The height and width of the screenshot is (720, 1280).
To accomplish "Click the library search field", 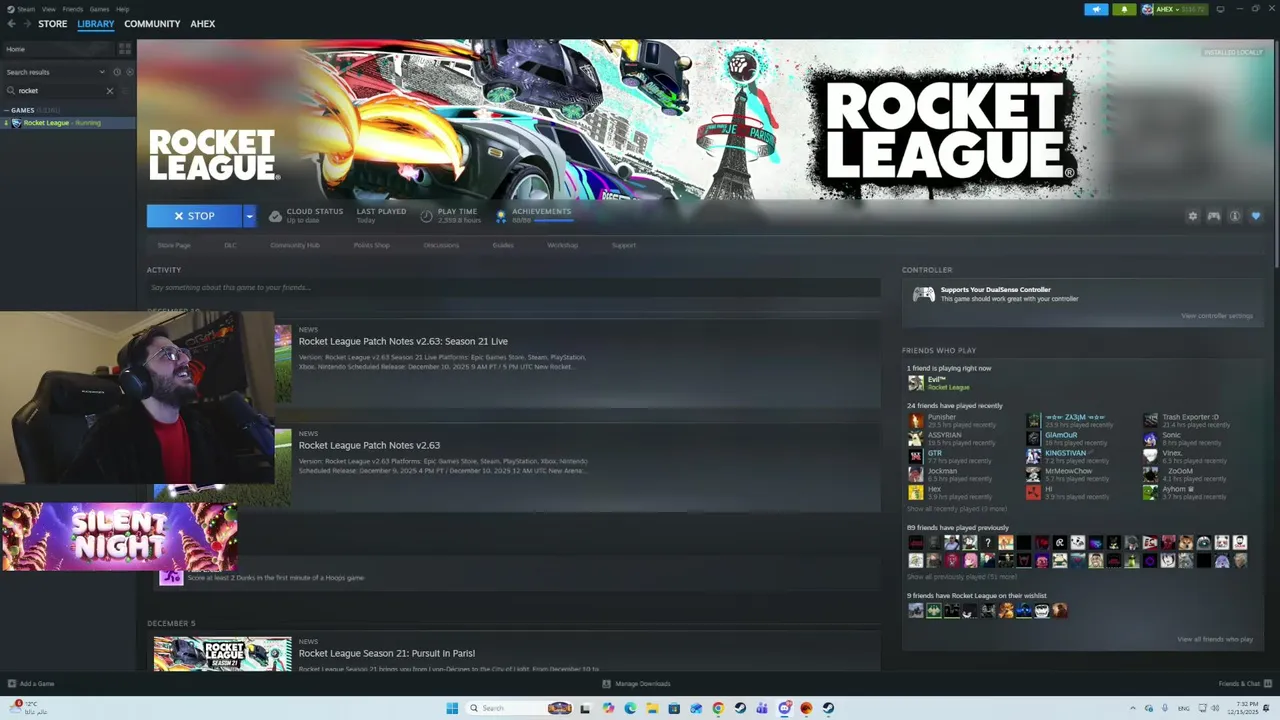I will coord(60,91).
